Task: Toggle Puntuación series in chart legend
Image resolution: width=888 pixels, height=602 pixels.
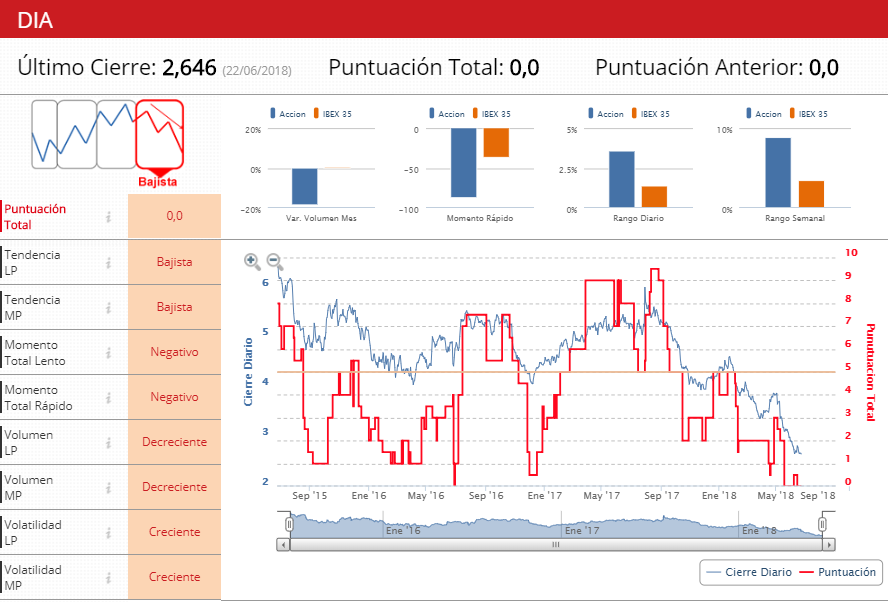Action: pos(838,572)
